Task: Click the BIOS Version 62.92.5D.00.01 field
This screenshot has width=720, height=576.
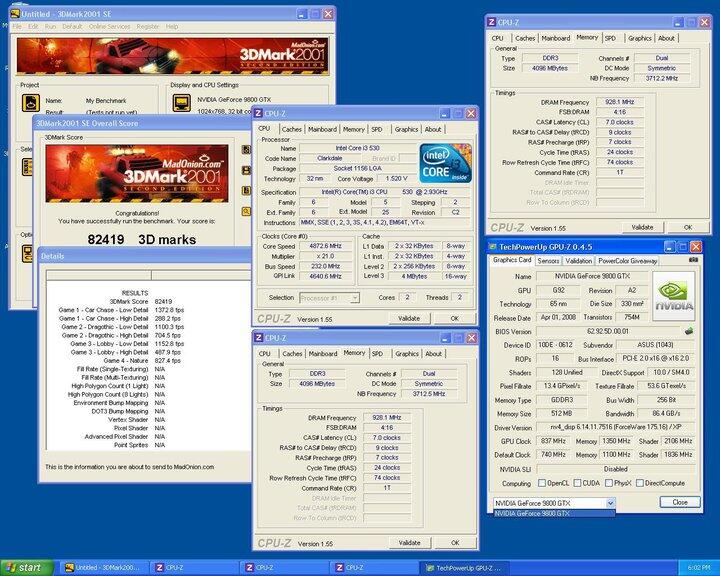Action: tap(608, 331)
